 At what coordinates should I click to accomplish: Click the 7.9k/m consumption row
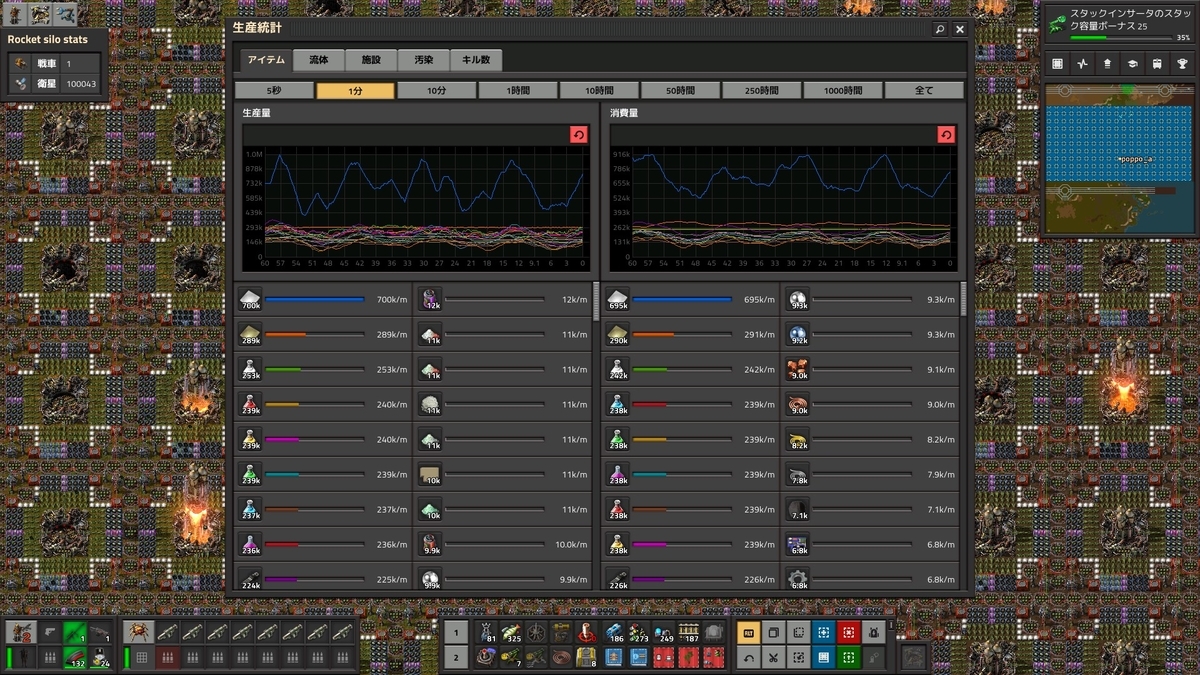[871, 475]
